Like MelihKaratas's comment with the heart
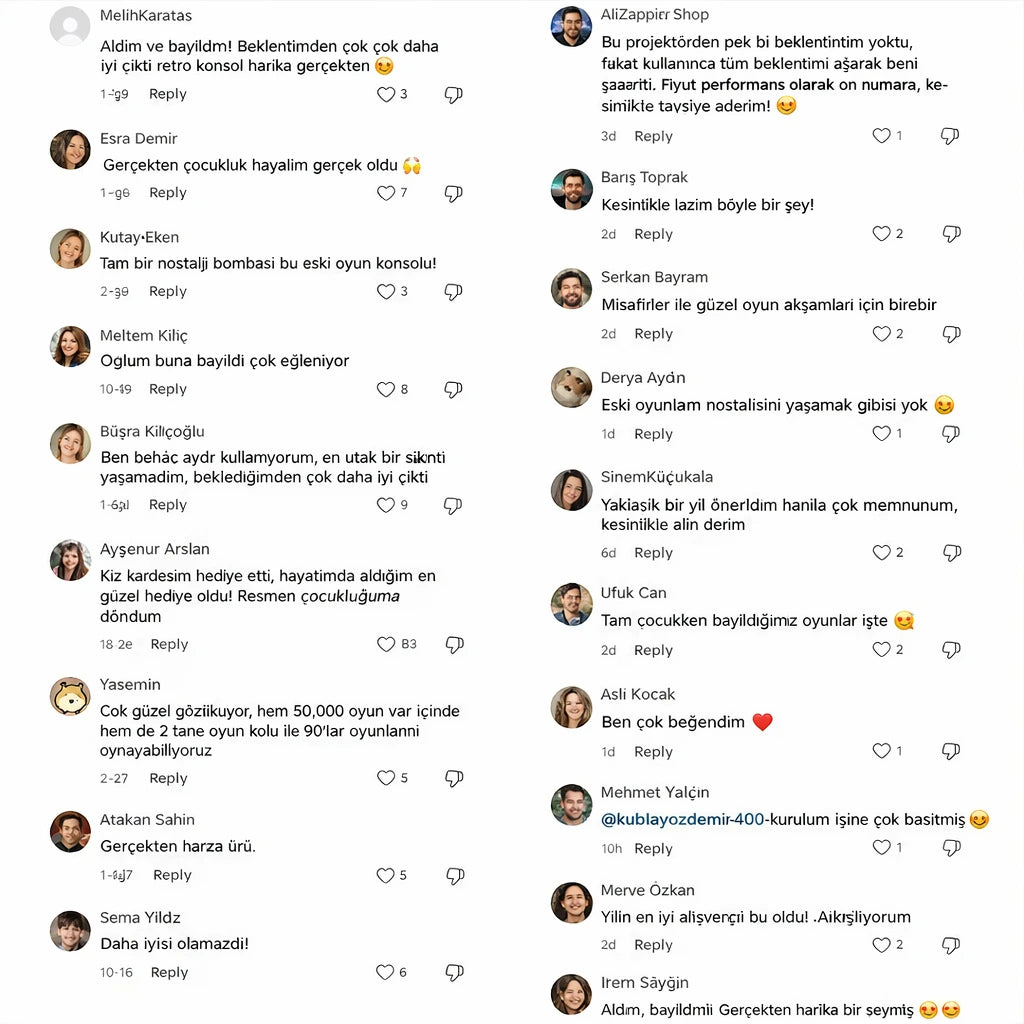The height and width of the screenshot is (1024, 1024). (x=386, y=94)
